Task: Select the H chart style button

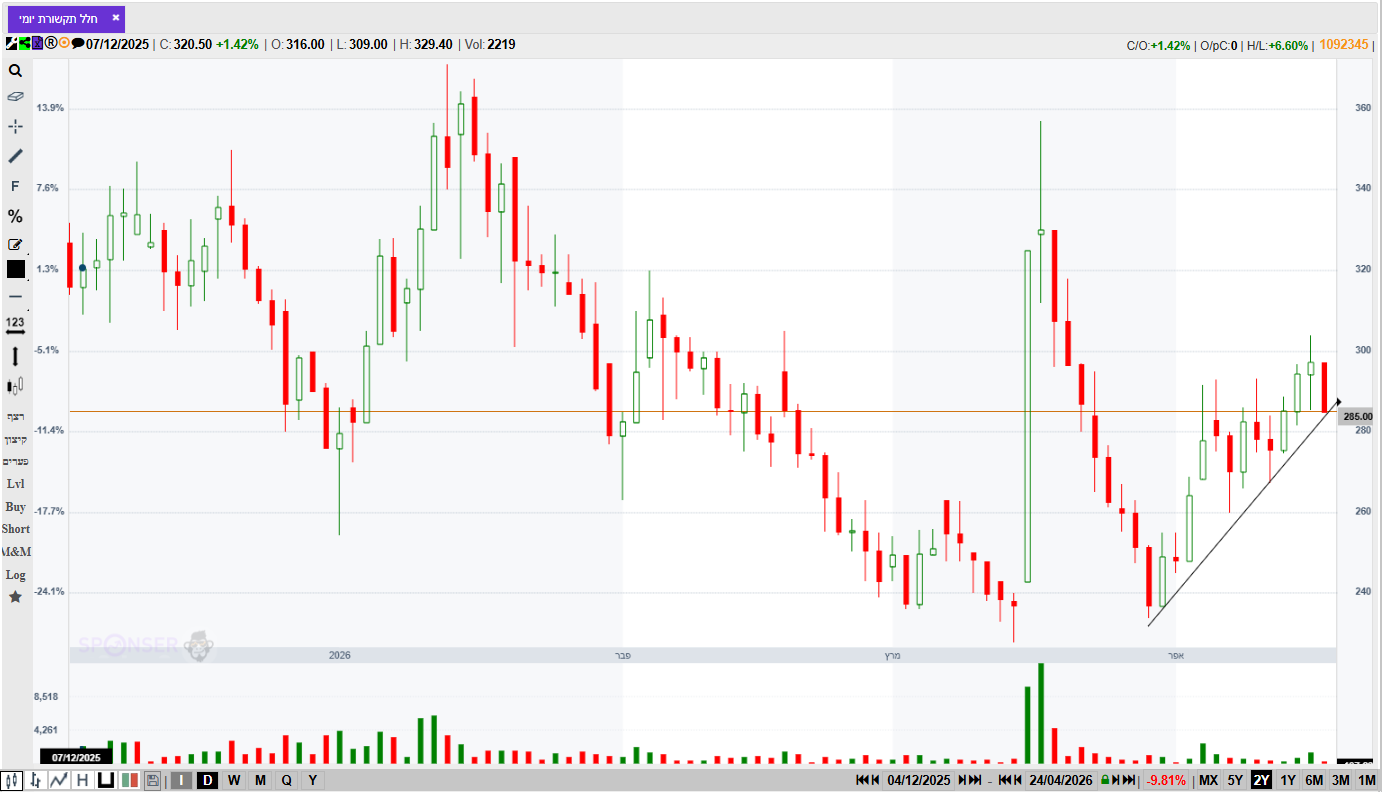Action: pos(82,780)
